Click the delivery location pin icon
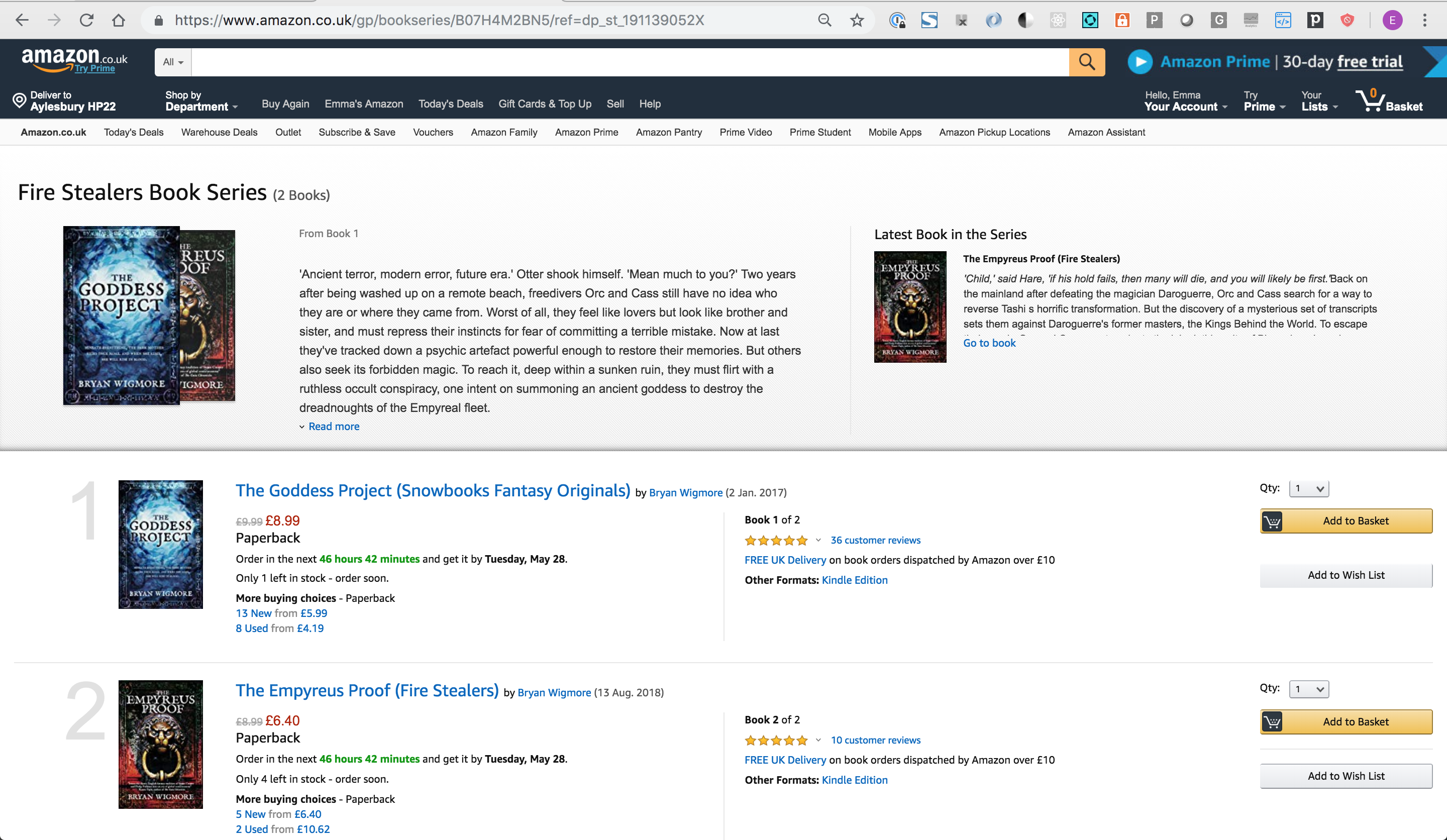Viewport: 1447px width, 840px height. (20, 100)
